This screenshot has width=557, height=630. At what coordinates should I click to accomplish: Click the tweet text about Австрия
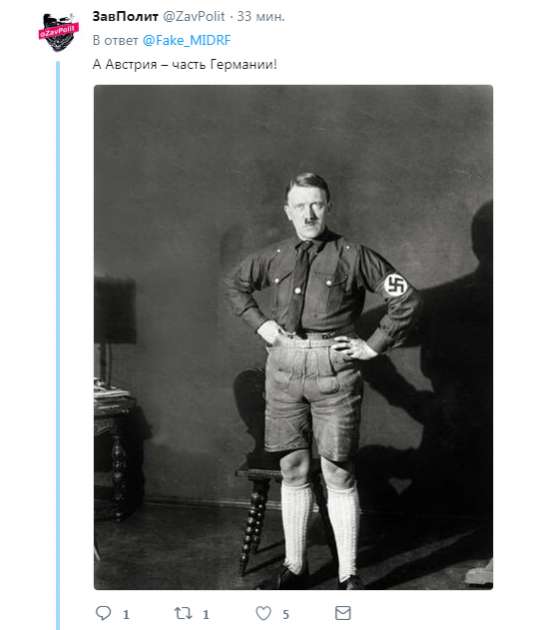click(185, 64)
